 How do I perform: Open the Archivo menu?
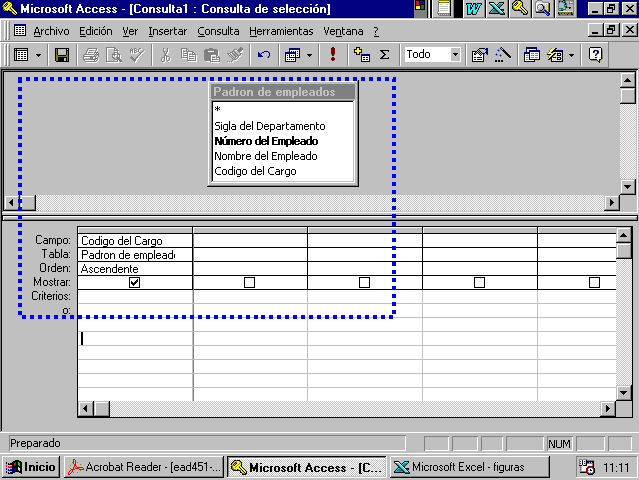[x=51, y=31]
